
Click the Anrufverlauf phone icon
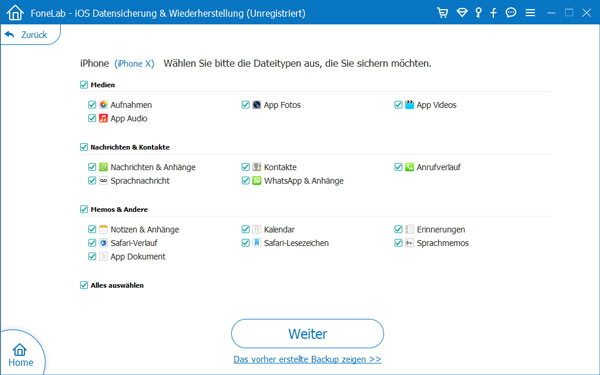pos(409,167)
